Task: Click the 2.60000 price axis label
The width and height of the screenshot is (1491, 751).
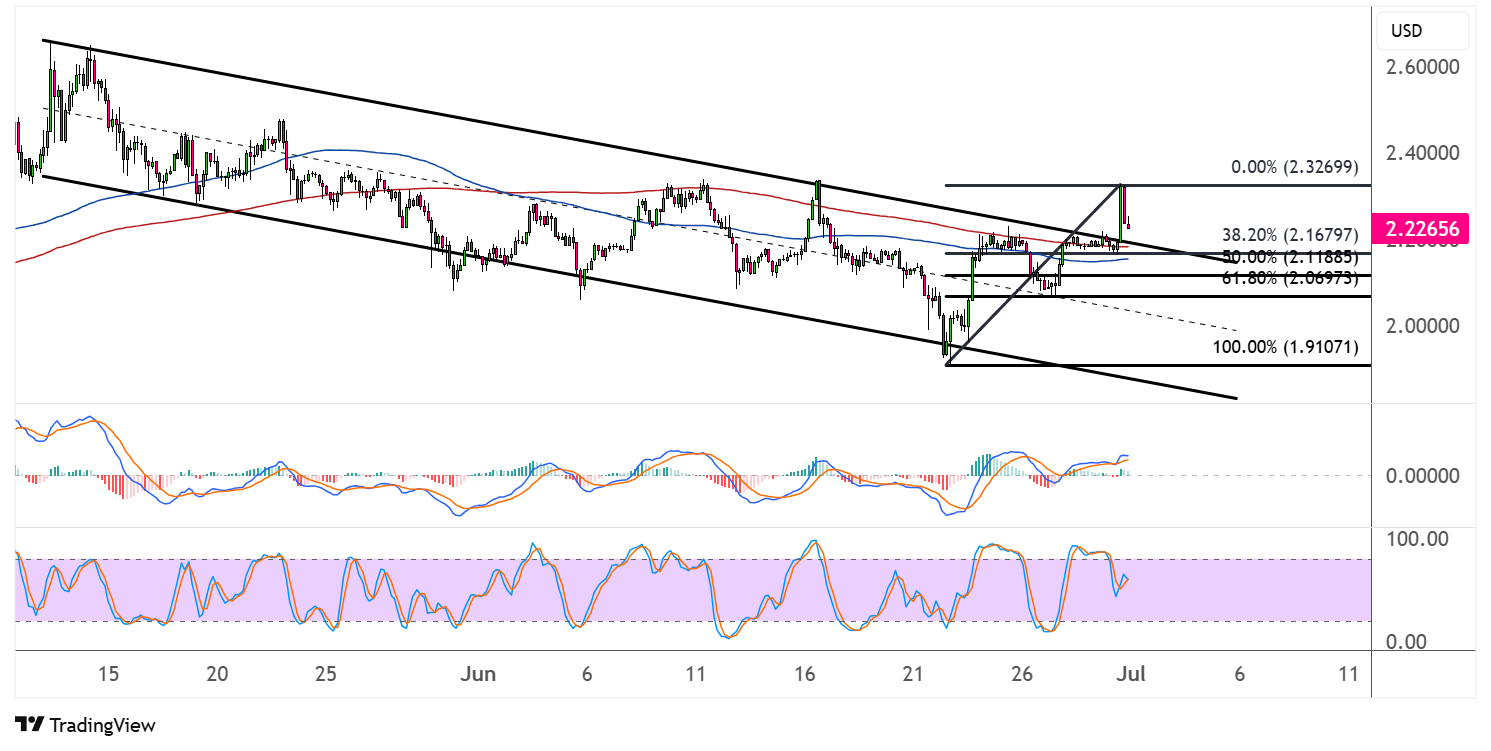Action: tap(1423, 67)
